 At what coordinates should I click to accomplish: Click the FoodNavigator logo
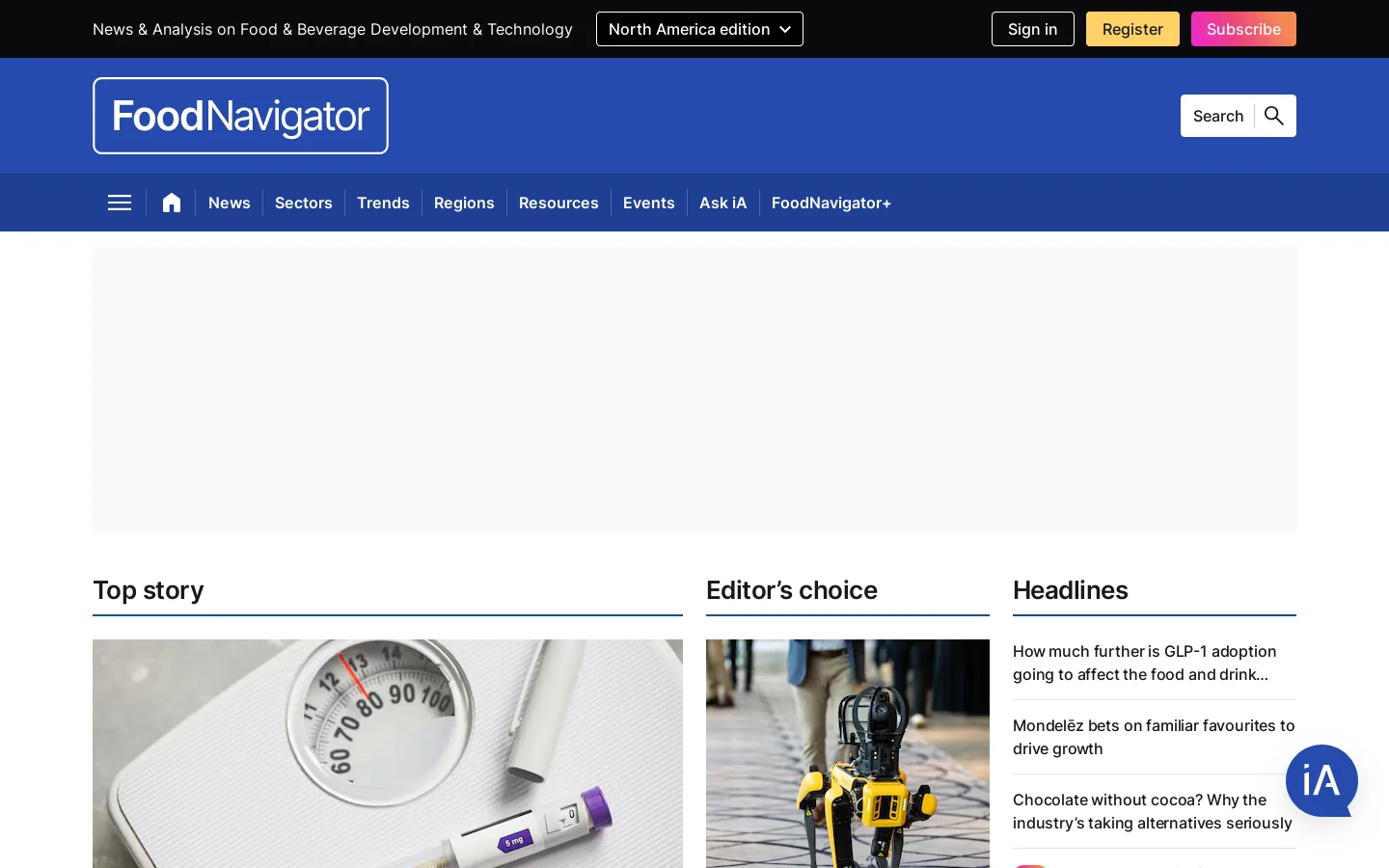click(240, 116)
